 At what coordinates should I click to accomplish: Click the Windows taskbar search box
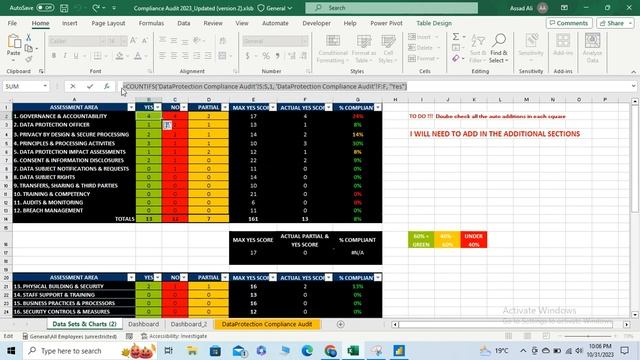pyautogui.click(x=90, y=351)
